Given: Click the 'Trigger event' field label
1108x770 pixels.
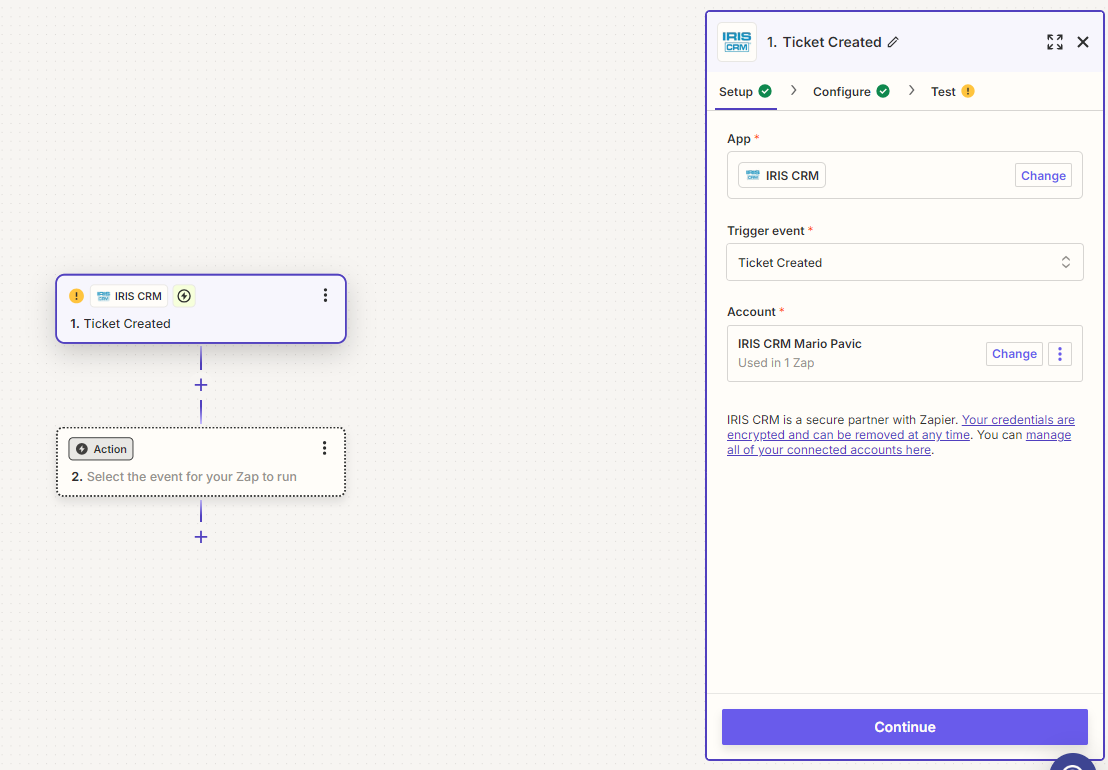Looking at the screenshot, I should click(765, 231).
